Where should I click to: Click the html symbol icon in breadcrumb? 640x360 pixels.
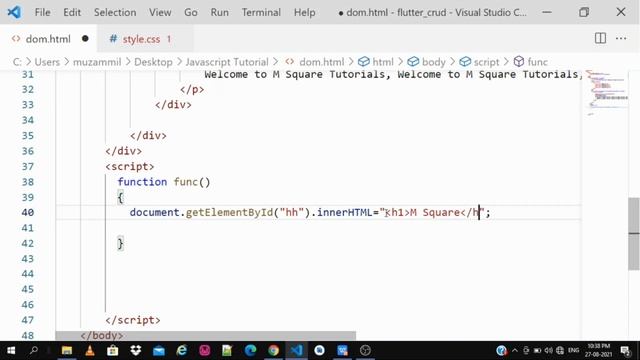pos(363,62)
